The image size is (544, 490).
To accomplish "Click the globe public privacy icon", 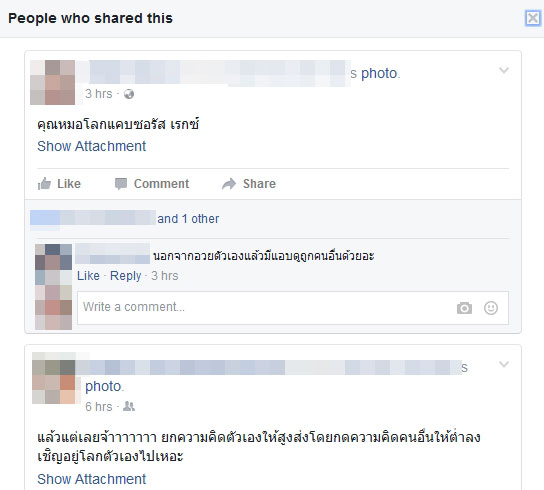I will pyautogui.click(x=129, y=94).
